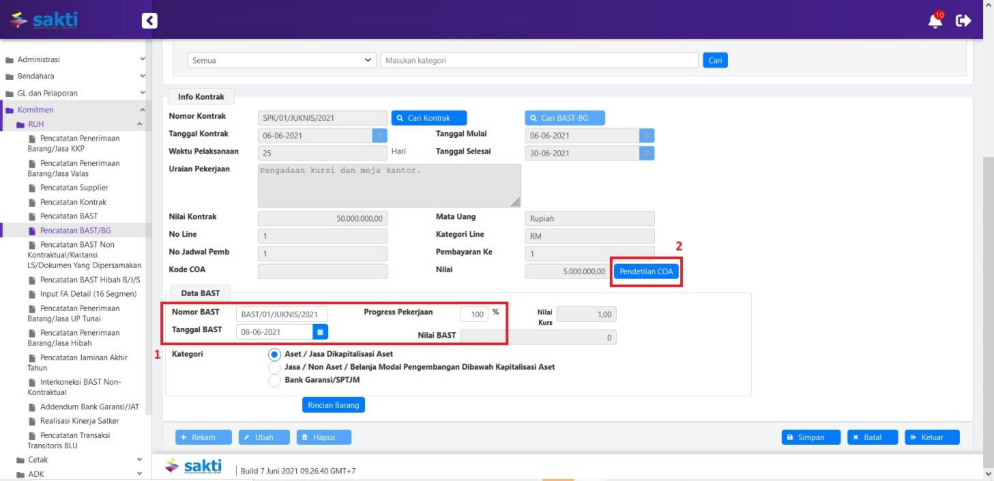Click the Nomor BAST input field
994x481 pixels.
pos(282,314)
